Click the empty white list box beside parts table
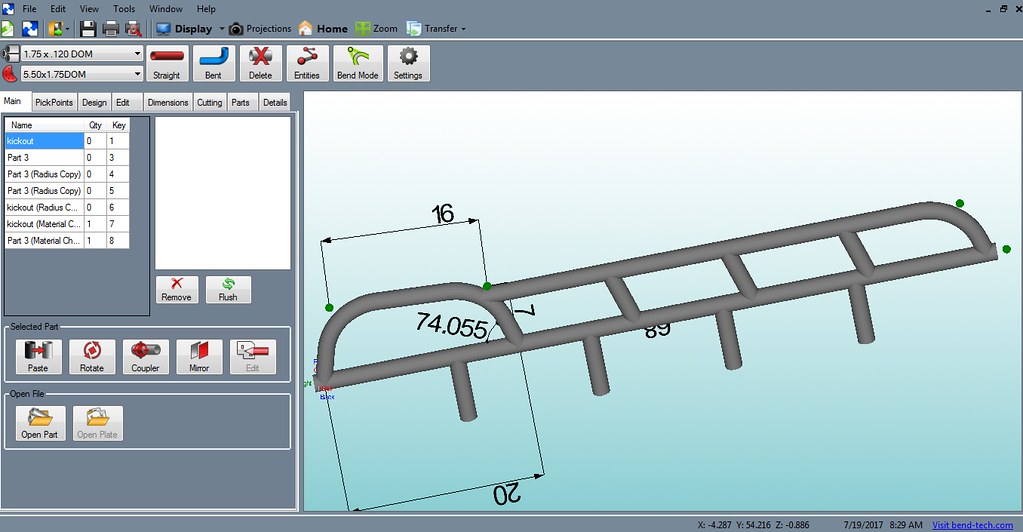Image resolution: width=1023 pixels, height=532 pixels. coord(222,193)
